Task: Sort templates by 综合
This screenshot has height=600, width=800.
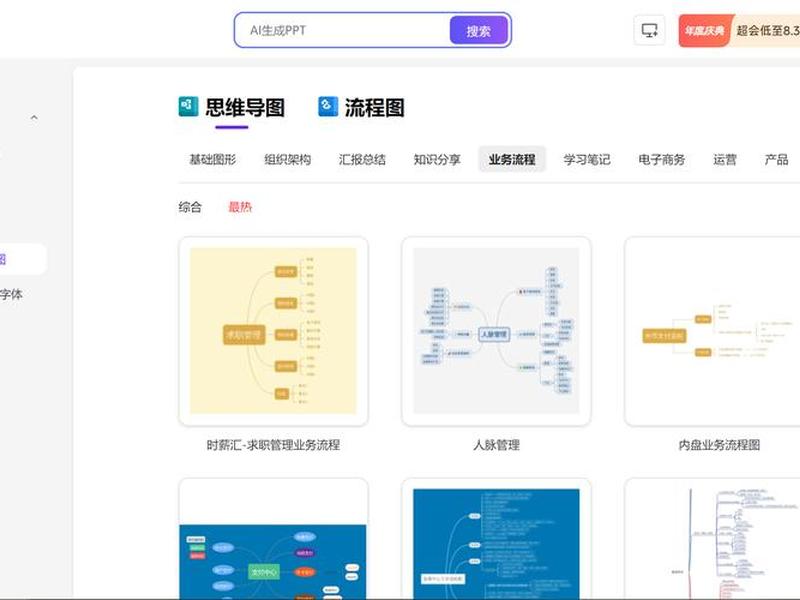Action: tap(190, 207)
